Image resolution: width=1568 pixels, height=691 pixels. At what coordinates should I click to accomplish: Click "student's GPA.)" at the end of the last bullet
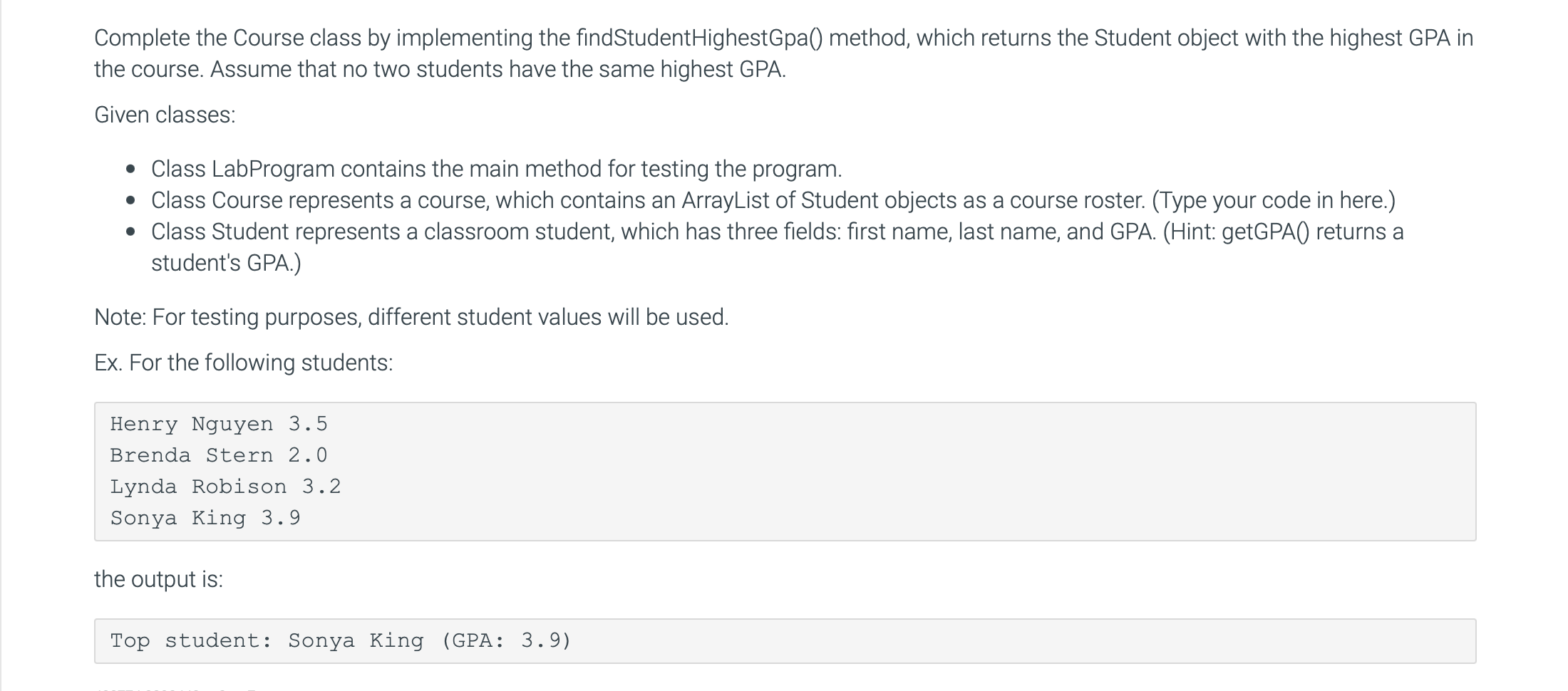(x=226, y=263)
